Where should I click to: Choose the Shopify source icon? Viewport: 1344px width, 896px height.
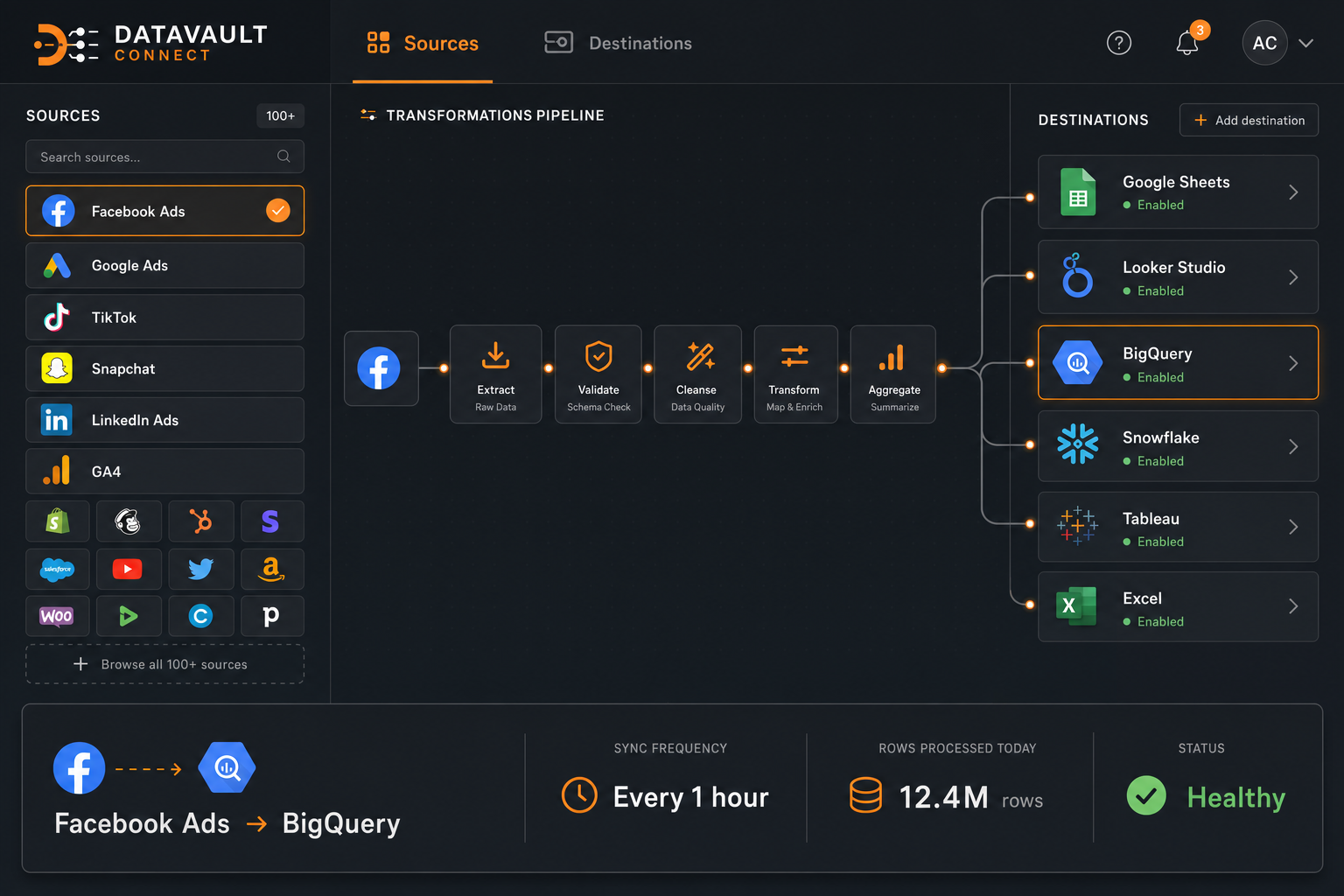pyautogui.click(x=58, y=521)
